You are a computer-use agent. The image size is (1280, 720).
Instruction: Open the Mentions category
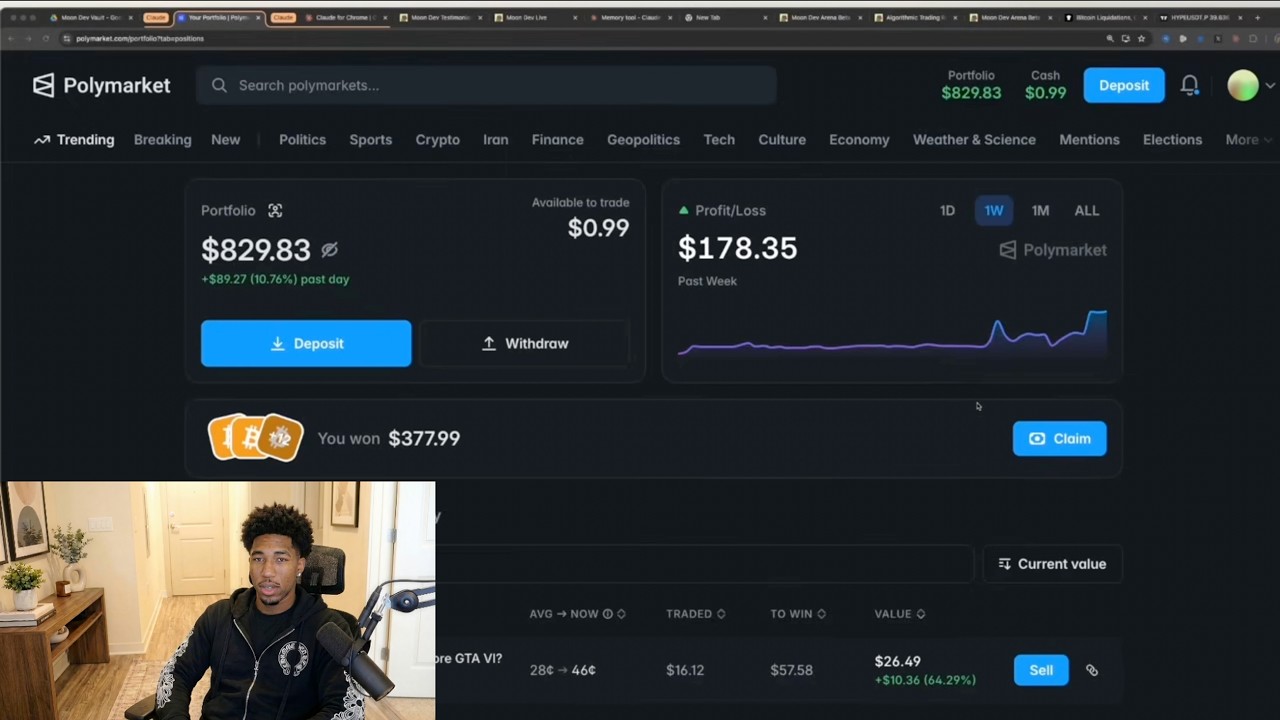[x=1089, y=140]
